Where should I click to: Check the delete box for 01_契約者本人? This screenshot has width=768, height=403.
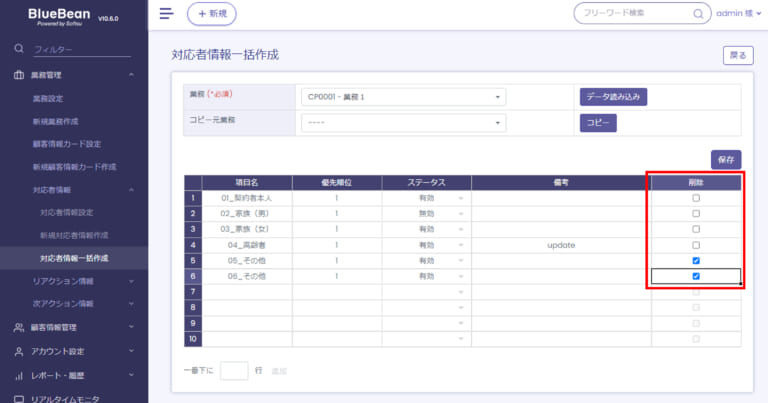tap(696, 199)
